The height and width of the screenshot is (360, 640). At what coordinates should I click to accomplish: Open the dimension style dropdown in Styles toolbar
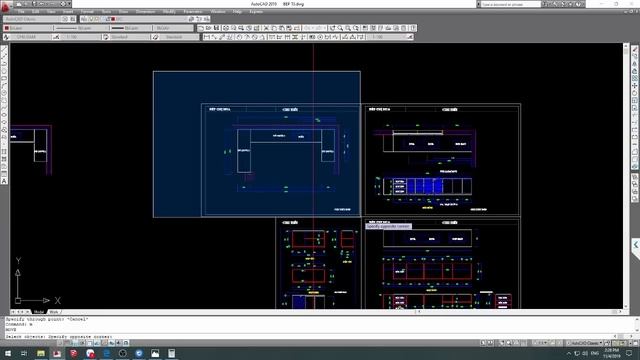click(x=81, y=37)
